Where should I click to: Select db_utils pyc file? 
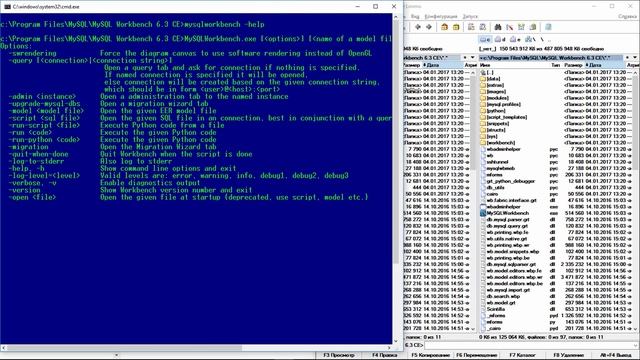click(x=496, y=187)
